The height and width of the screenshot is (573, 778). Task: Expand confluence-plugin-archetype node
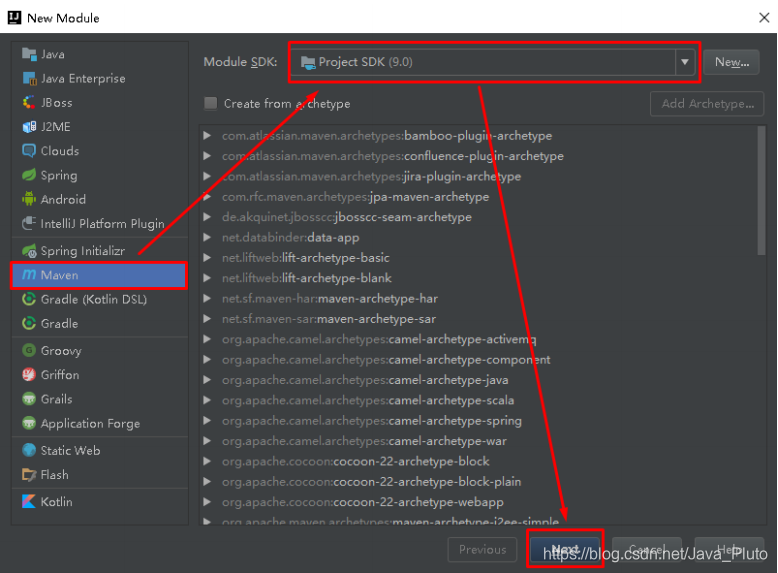click(207, 156)
